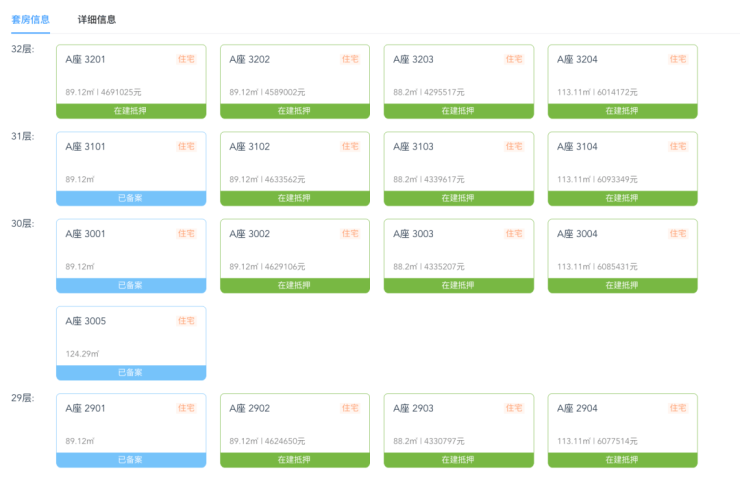Open the A座 3005 unit card
Screen dimensions: 740x488
[131, 336]
